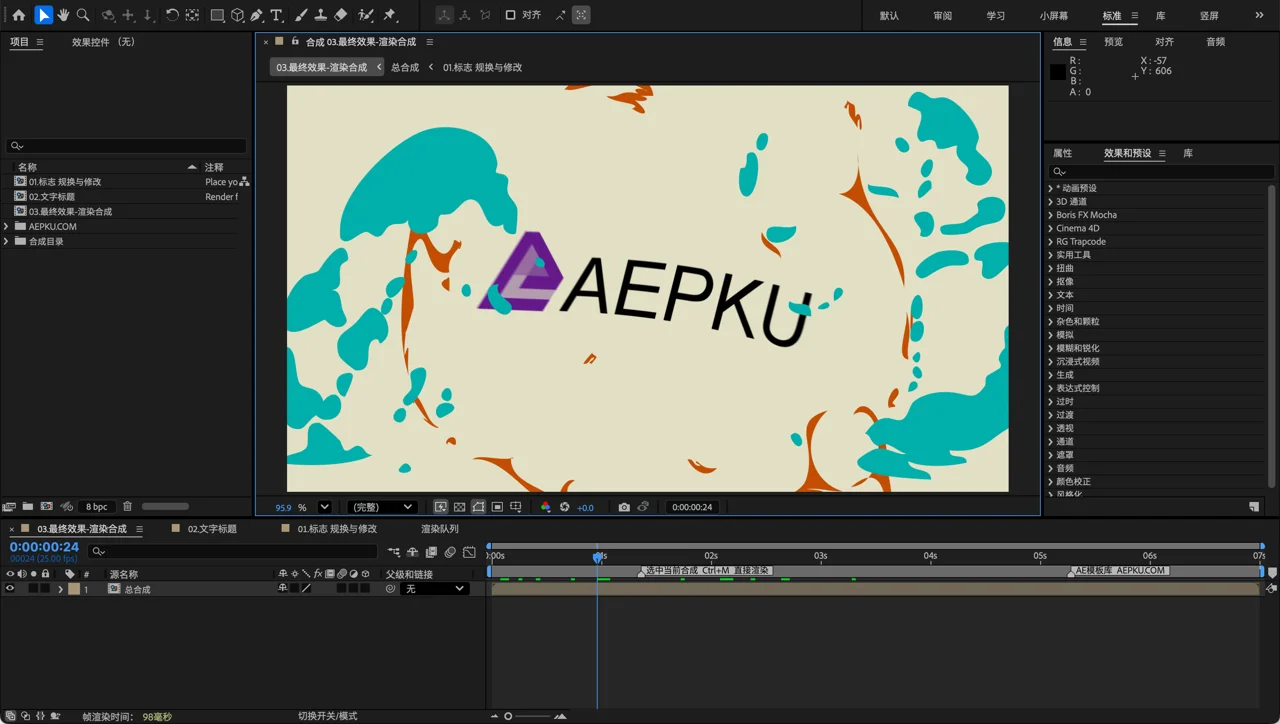Open the channel and color management icon
Screen dimensions: 1280x724
(x=545, y=507)
